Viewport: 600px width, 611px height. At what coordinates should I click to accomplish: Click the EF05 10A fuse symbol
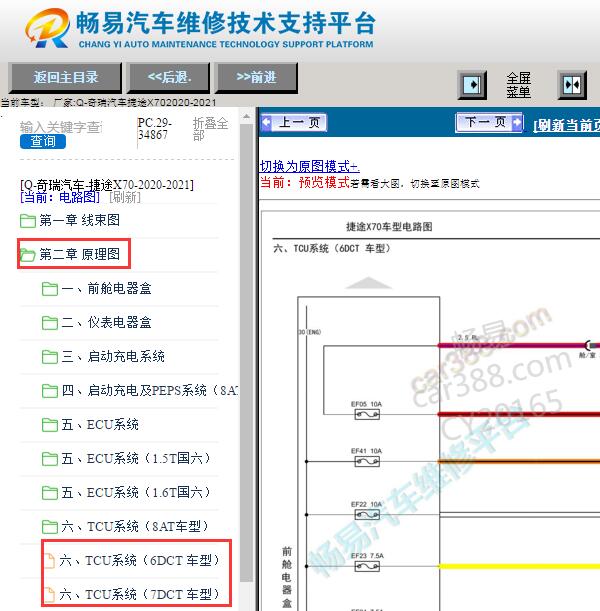click(x=367, y=414)
